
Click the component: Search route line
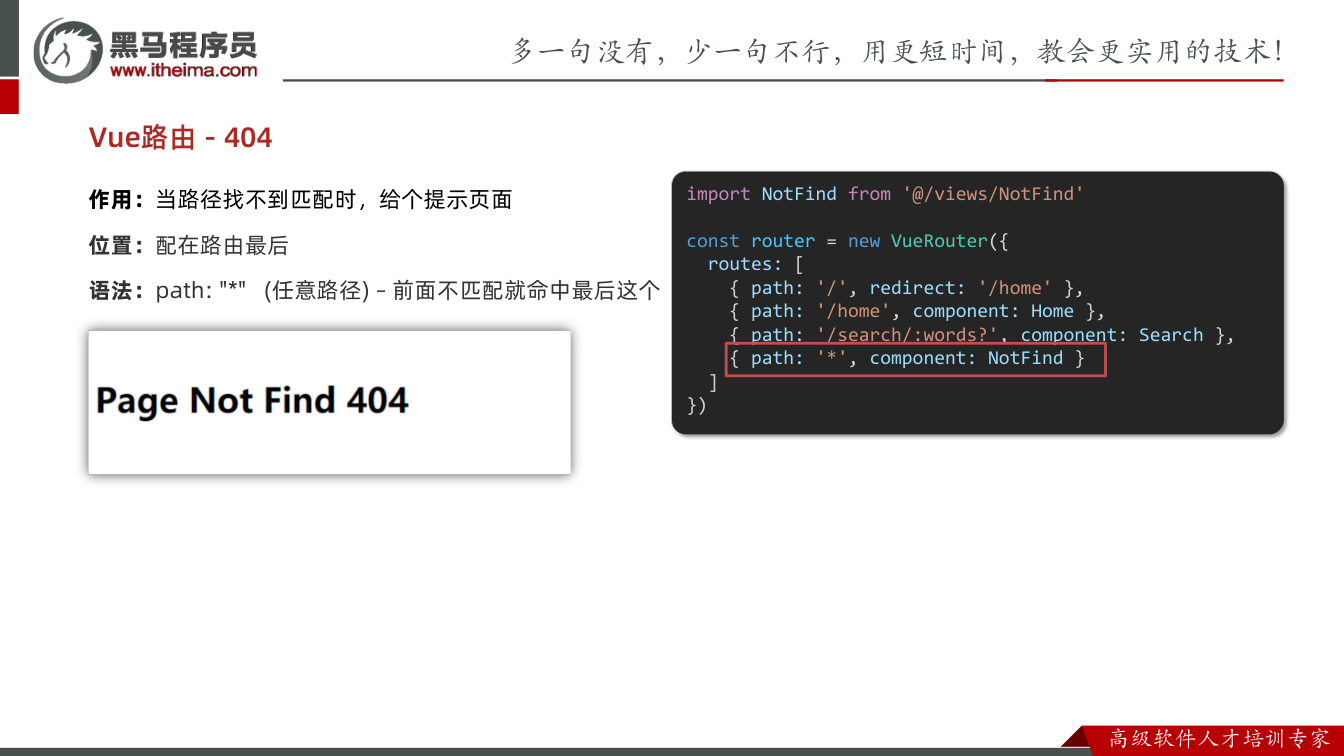coord(982,335)
